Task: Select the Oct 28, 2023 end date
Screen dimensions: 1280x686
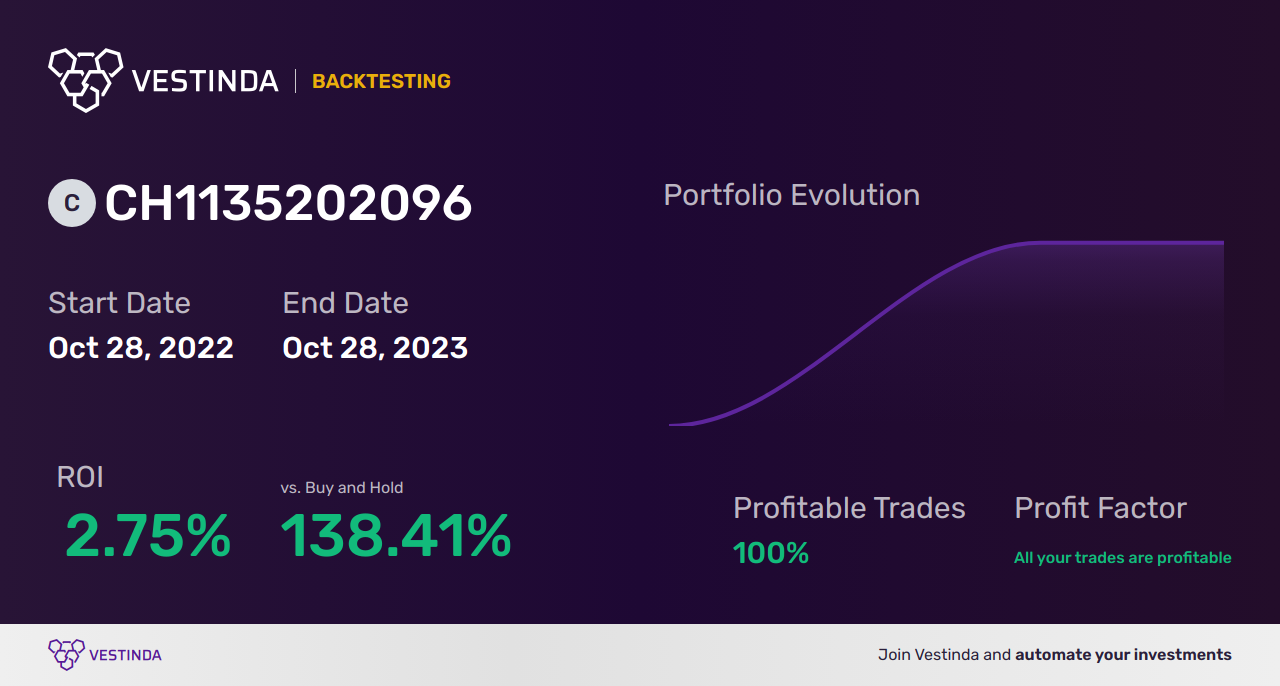Action: click(375, 348)
